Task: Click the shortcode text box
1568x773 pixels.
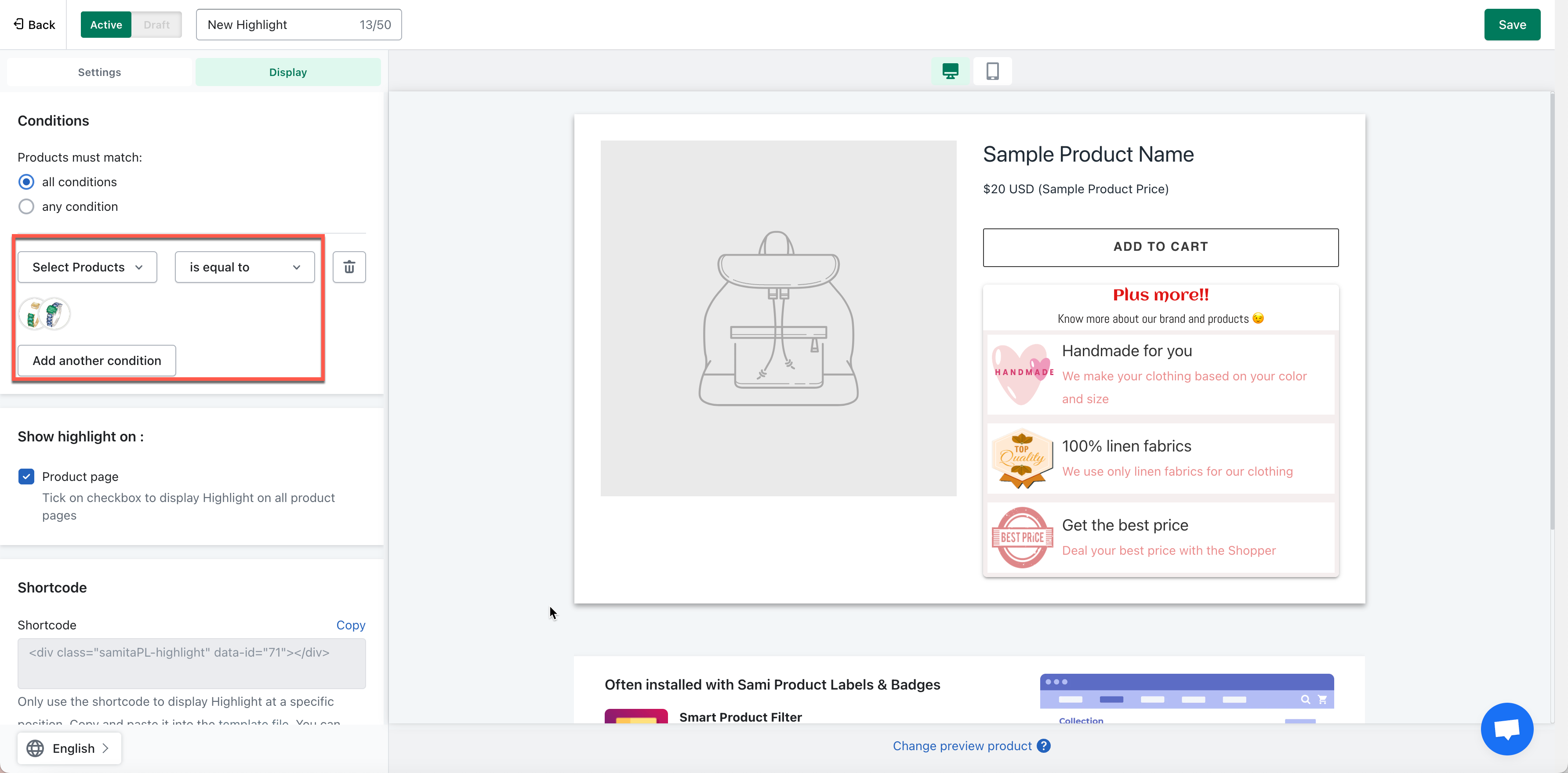Action: coord(192,663)
